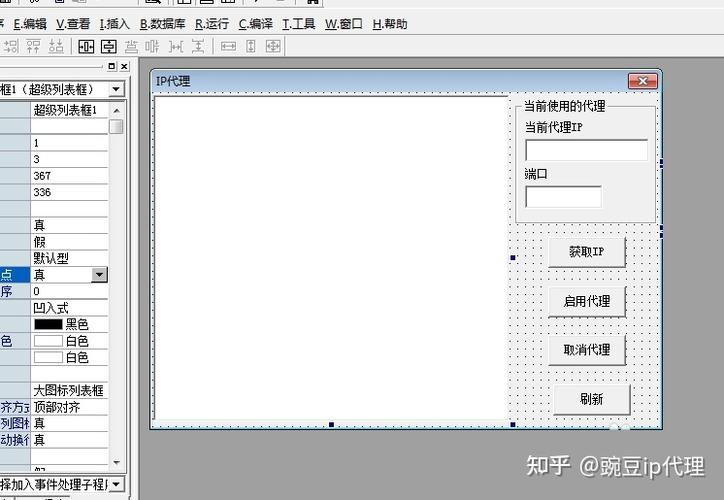Click the 当前使用的代理 group box label
Screen dimensions: 724x500
pyautogui.click(x=564, y=106)
